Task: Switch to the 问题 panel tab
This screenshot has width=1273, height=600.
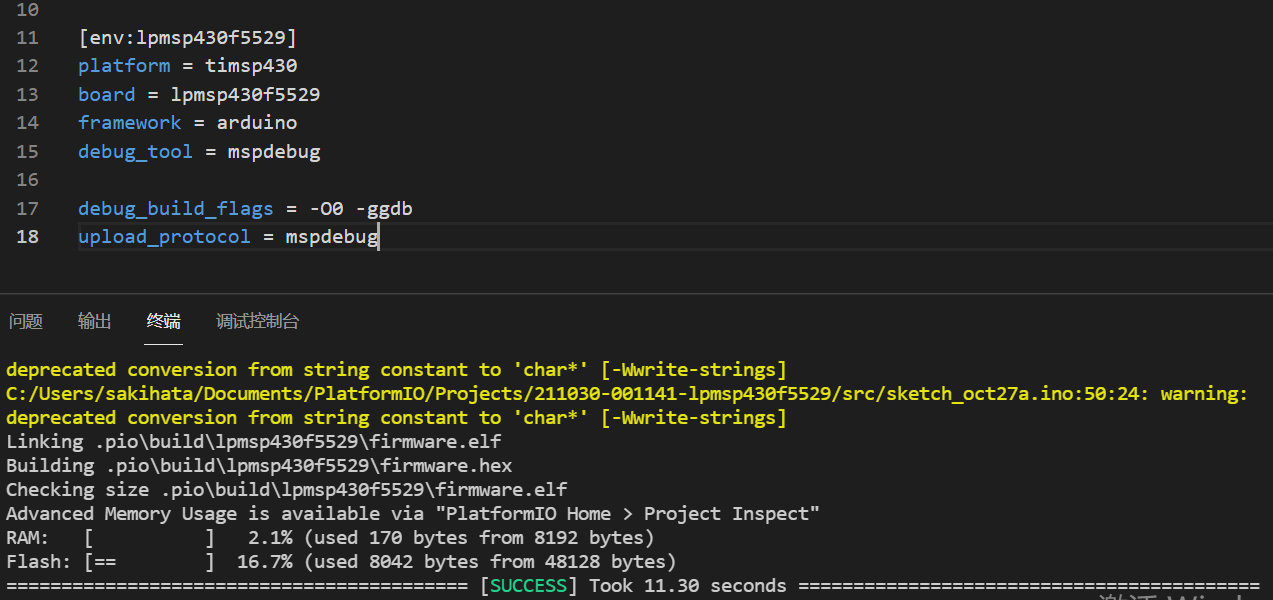Action: (x=26, y=322)
